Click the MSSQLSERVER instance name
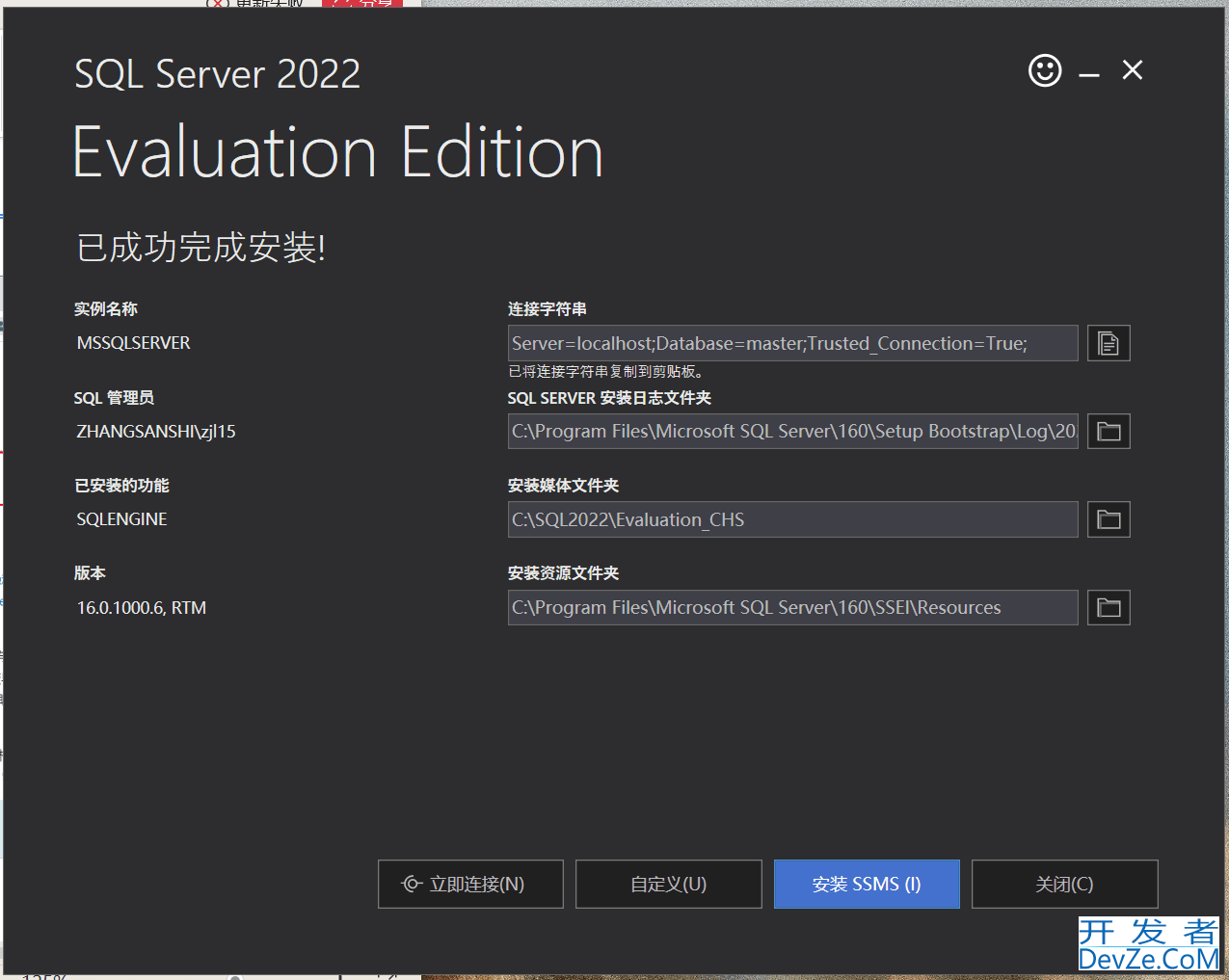Screen dimensions: 1229x980 pos(133,343)
